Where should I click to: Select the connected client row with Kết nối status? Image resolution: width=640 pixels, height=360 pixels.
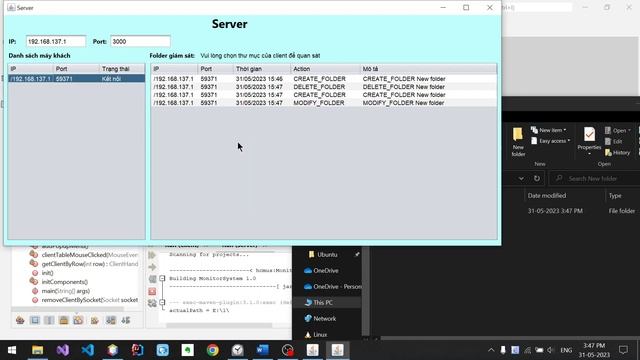click(76, 78)
